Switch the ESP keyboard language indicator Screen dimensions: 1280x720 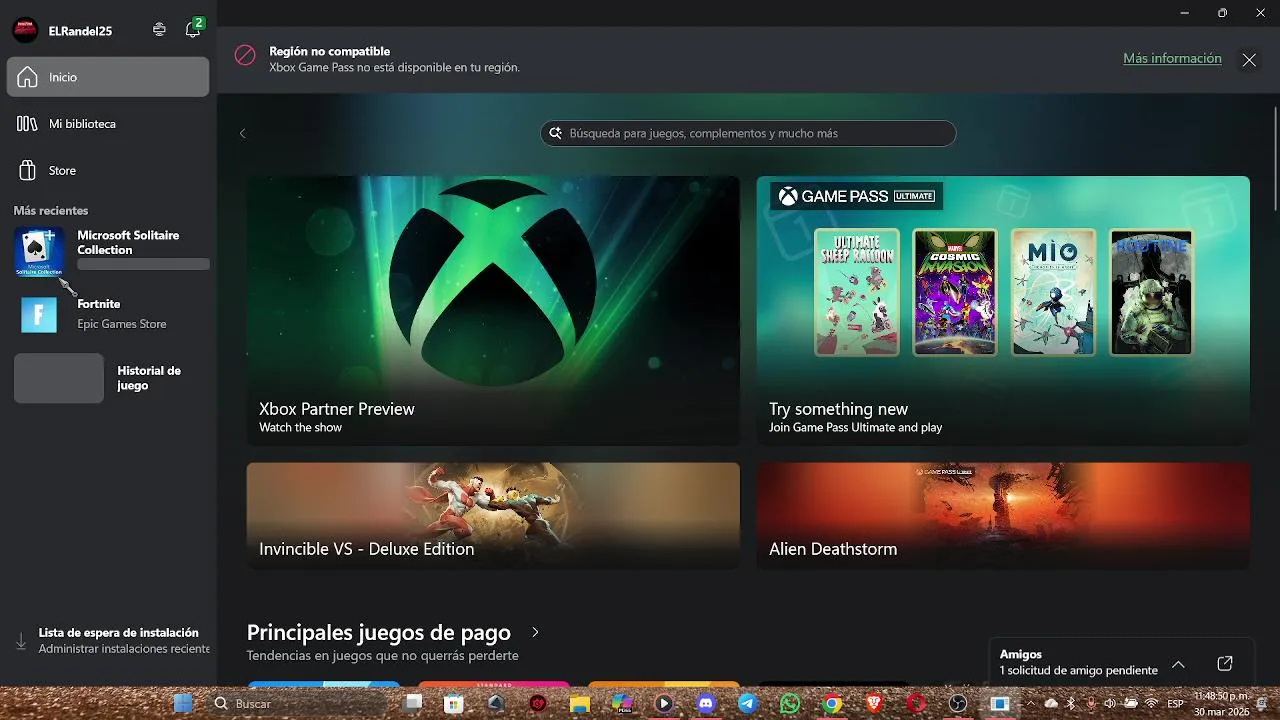[1175, 704]
